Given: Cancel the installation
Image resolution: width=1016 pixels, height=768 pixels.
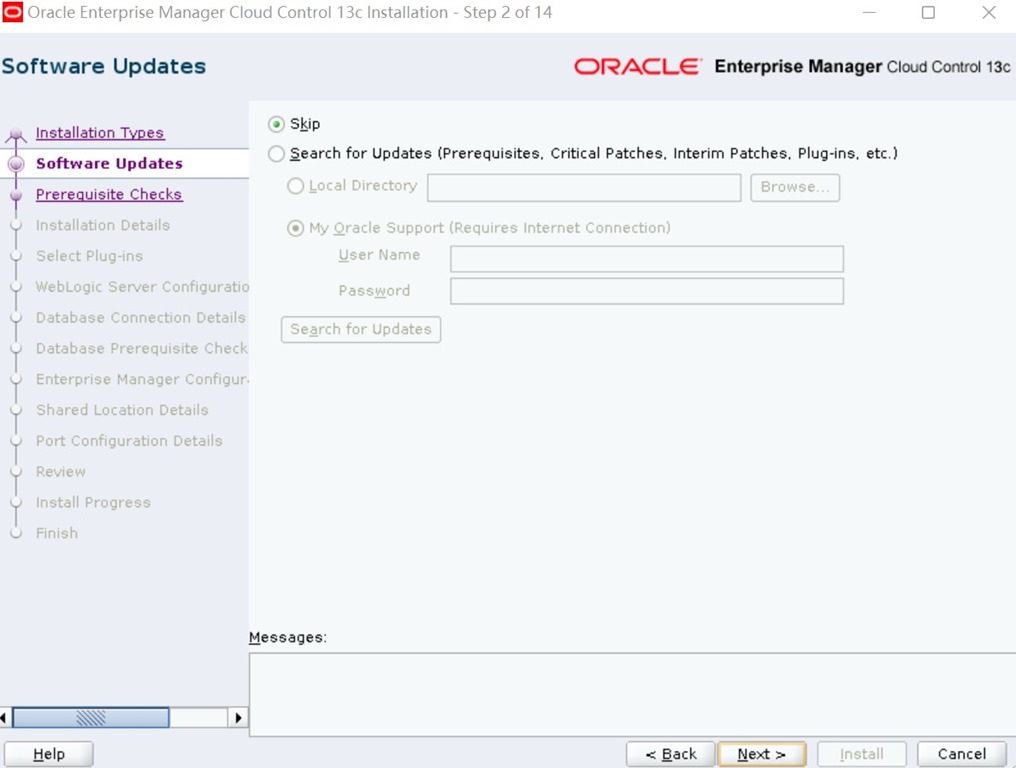Looking at the screenshot, I should [x=962, y=754].
